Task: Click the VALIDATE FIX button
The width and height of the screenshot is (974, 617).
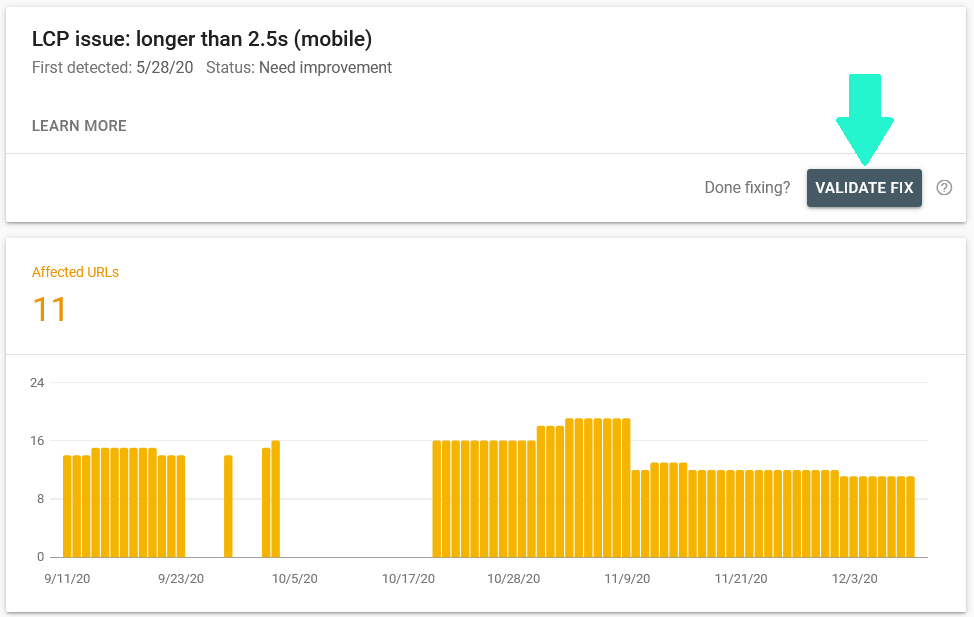Action: [864, 187]
